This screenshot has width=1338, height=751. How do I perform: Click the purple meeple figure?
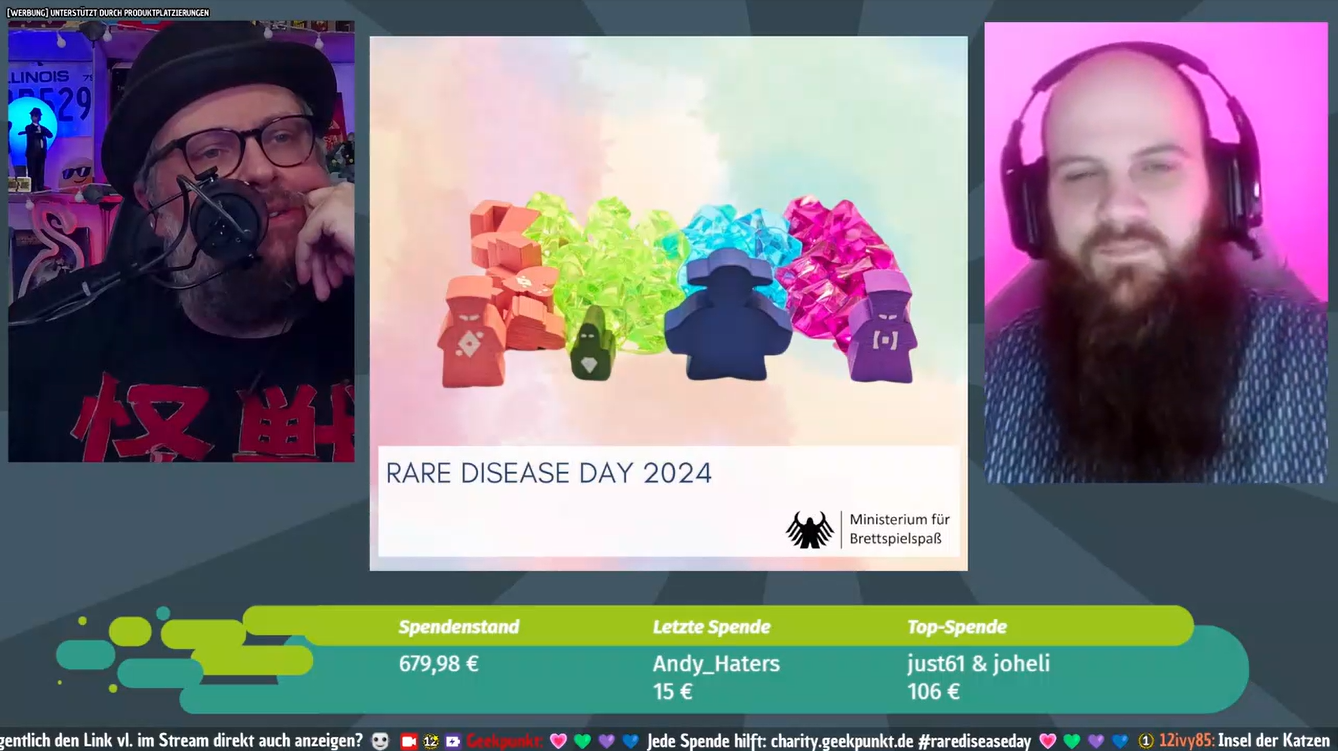tap(881, 328)
